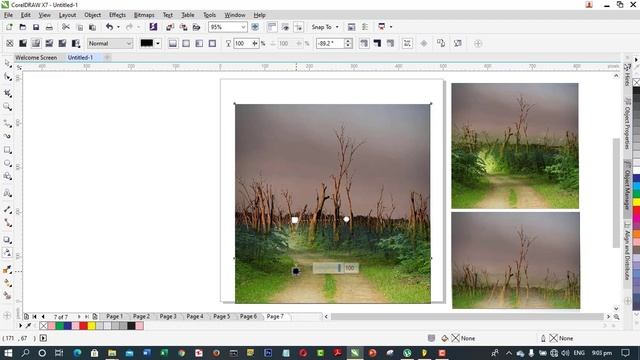
Task: Select the Freehand tool in toolbox
Action: coord(7,122)
